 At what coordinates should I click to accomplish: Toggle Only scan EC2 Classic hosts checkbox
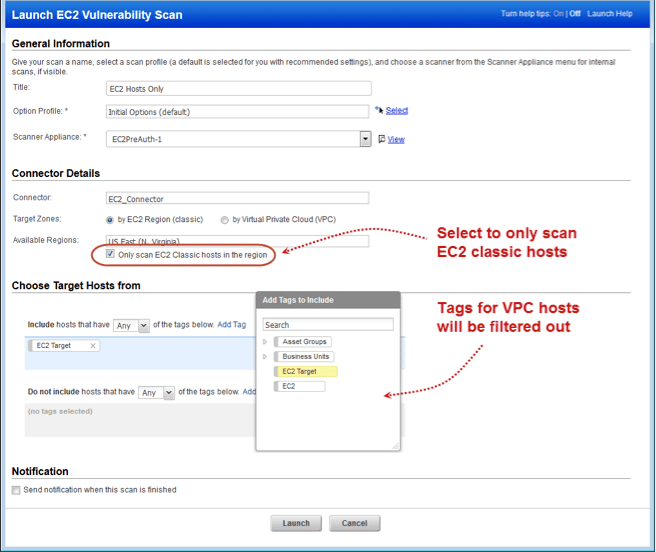coord(110,254)
